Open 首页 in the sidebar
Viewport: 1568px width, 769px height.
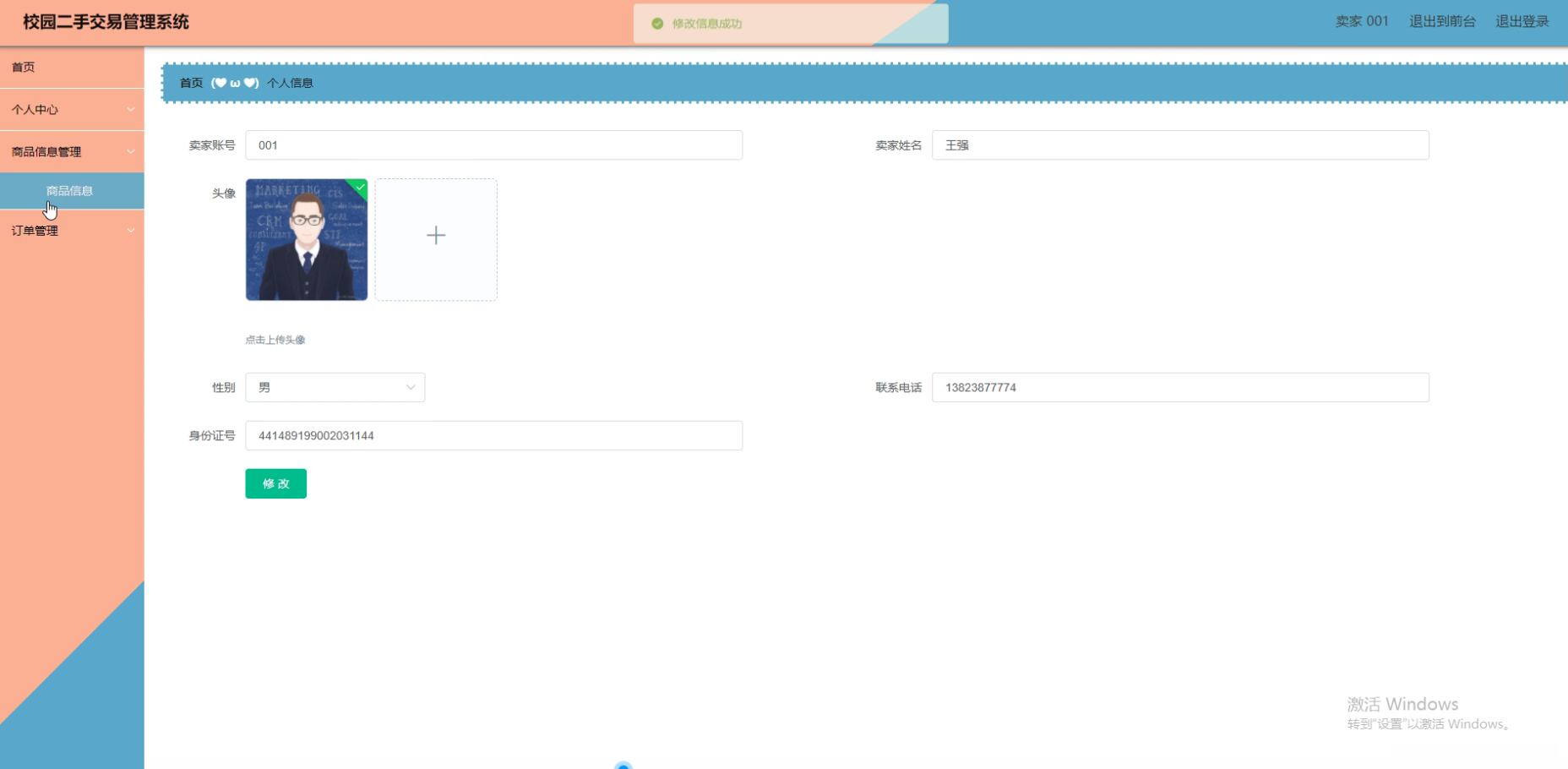pyautogui.click(x=72, y=68)
